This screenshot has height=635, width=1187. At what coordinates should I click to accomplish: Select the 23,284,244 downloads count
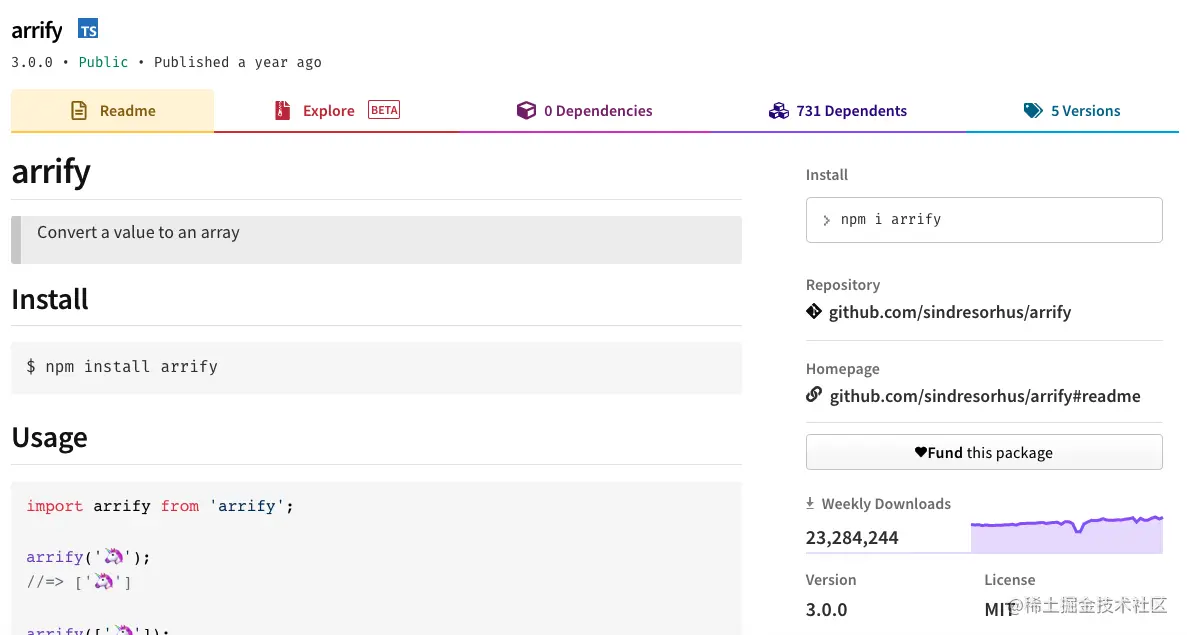[x=852, y=537]
